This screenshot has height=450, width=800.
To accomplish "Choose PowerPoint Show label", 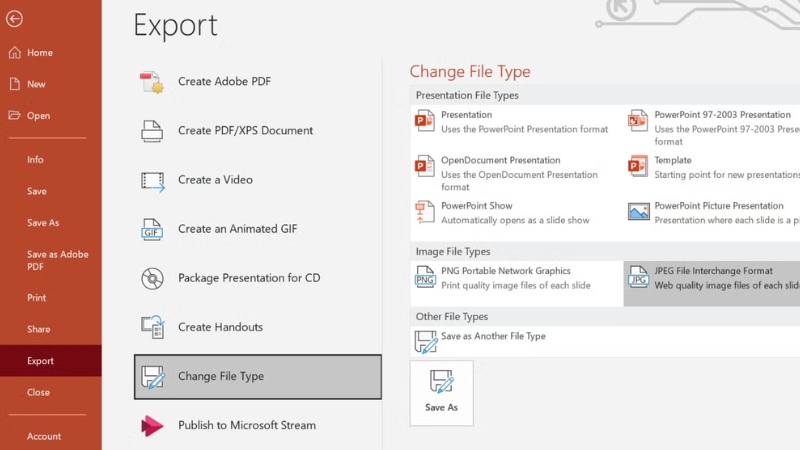I will [x=477, y=206].
